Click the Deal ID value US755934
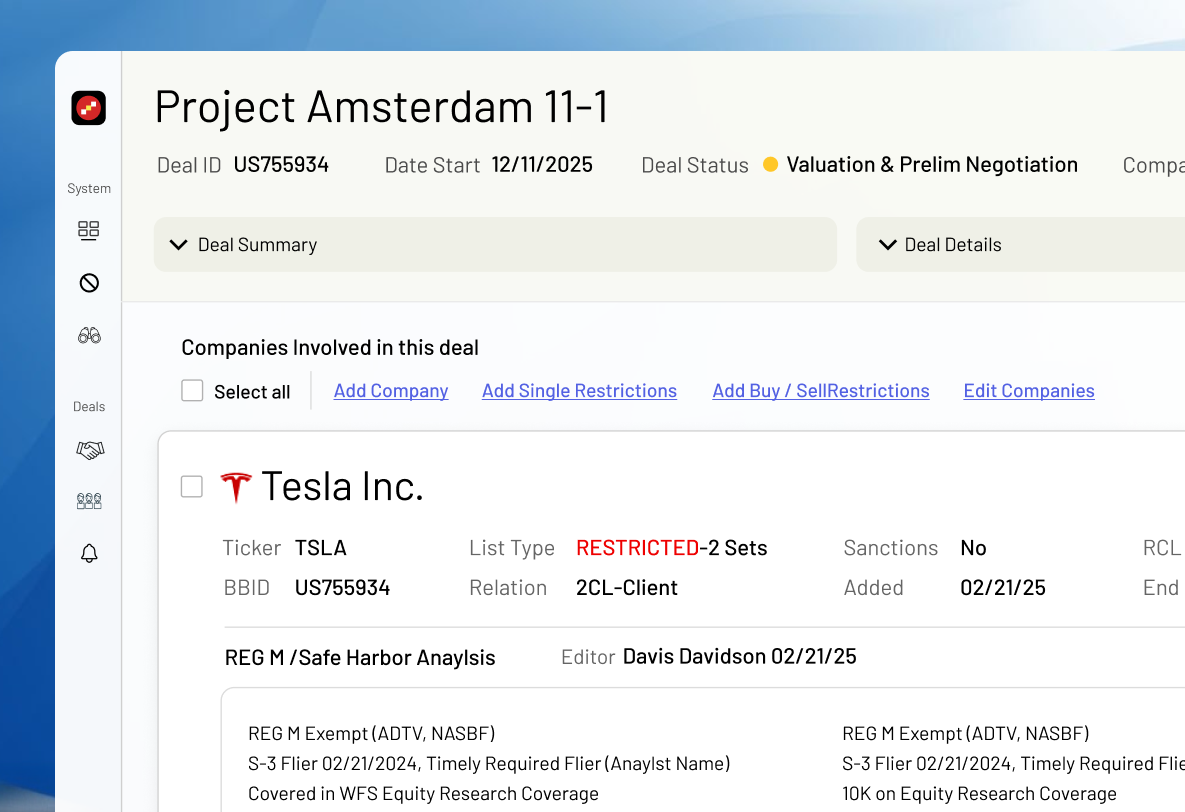Image resolution: width=1185 pixels, height=812 pixels. (x=281, y=165)
